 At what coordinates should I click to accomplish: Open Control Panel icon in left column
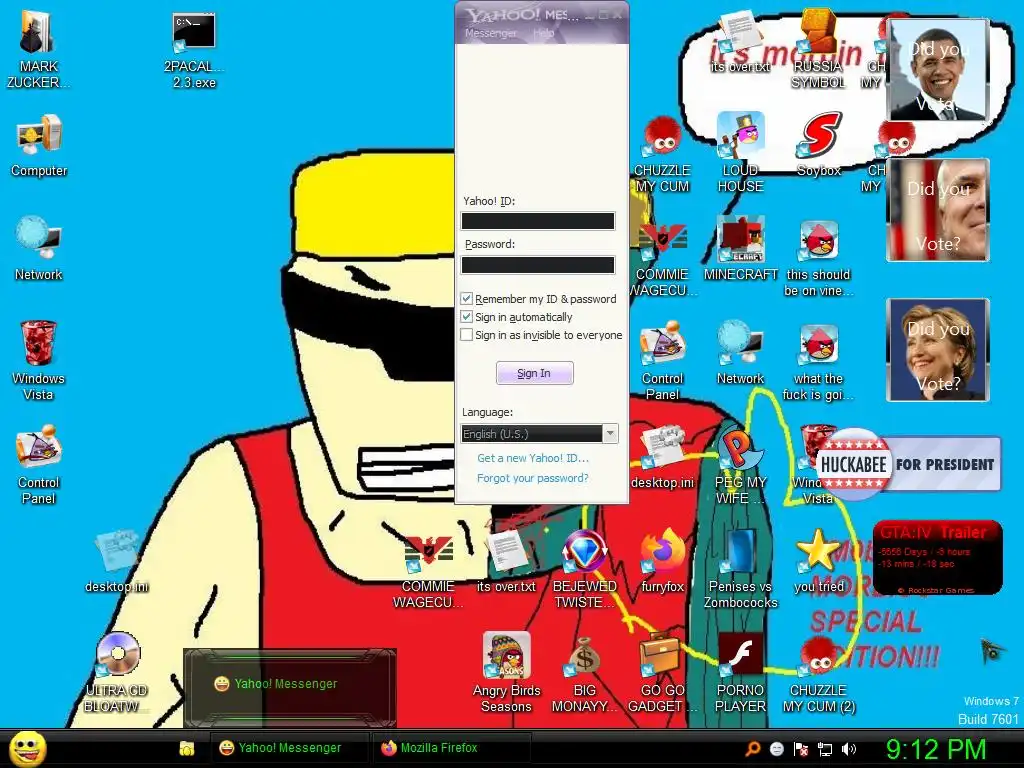(38, 464)
